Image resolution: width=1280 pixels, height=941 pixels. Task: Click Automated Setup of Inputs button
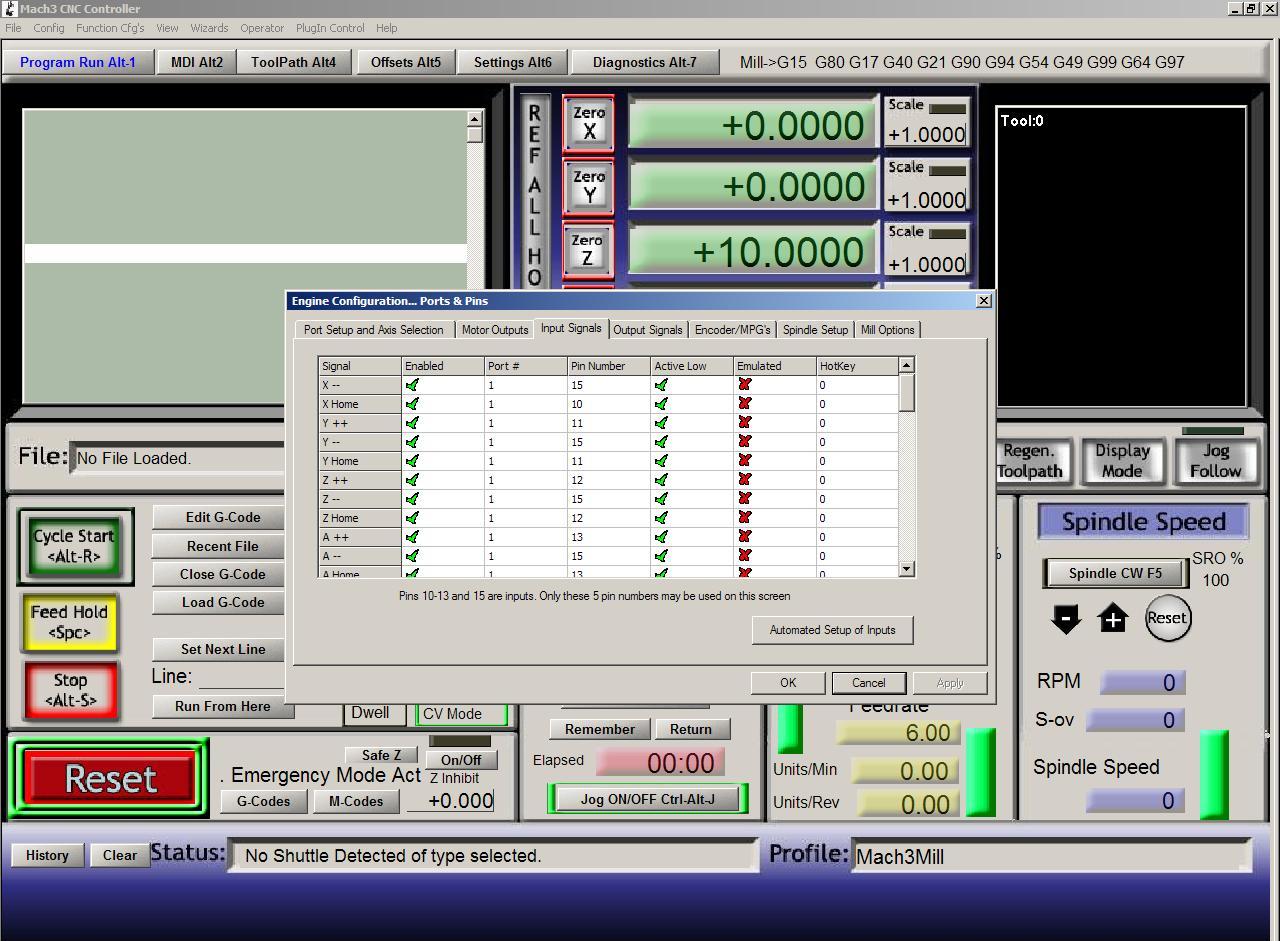point(832,630)
